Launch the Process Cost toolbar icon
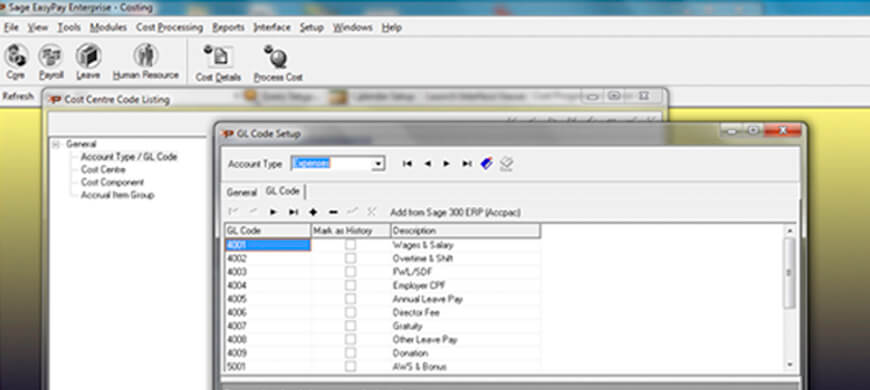 point(278,63)
